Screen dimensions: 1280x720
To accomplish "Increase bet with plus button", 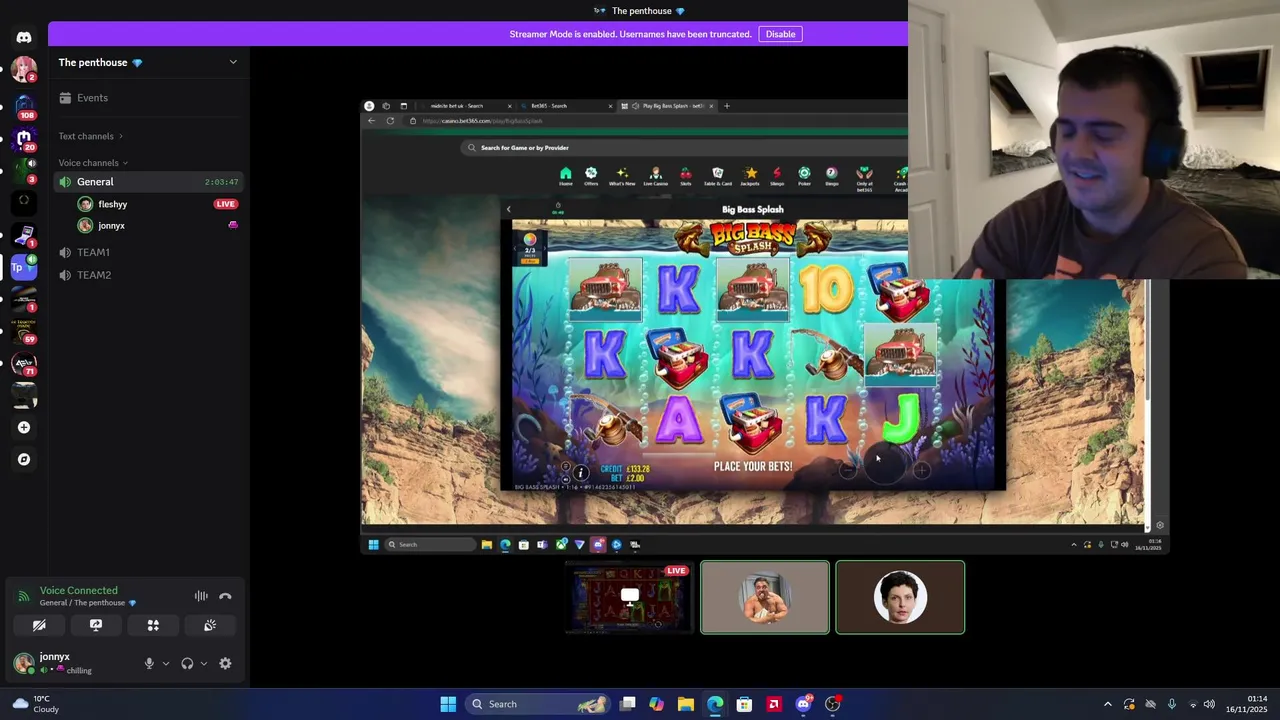I will [921, 469].
